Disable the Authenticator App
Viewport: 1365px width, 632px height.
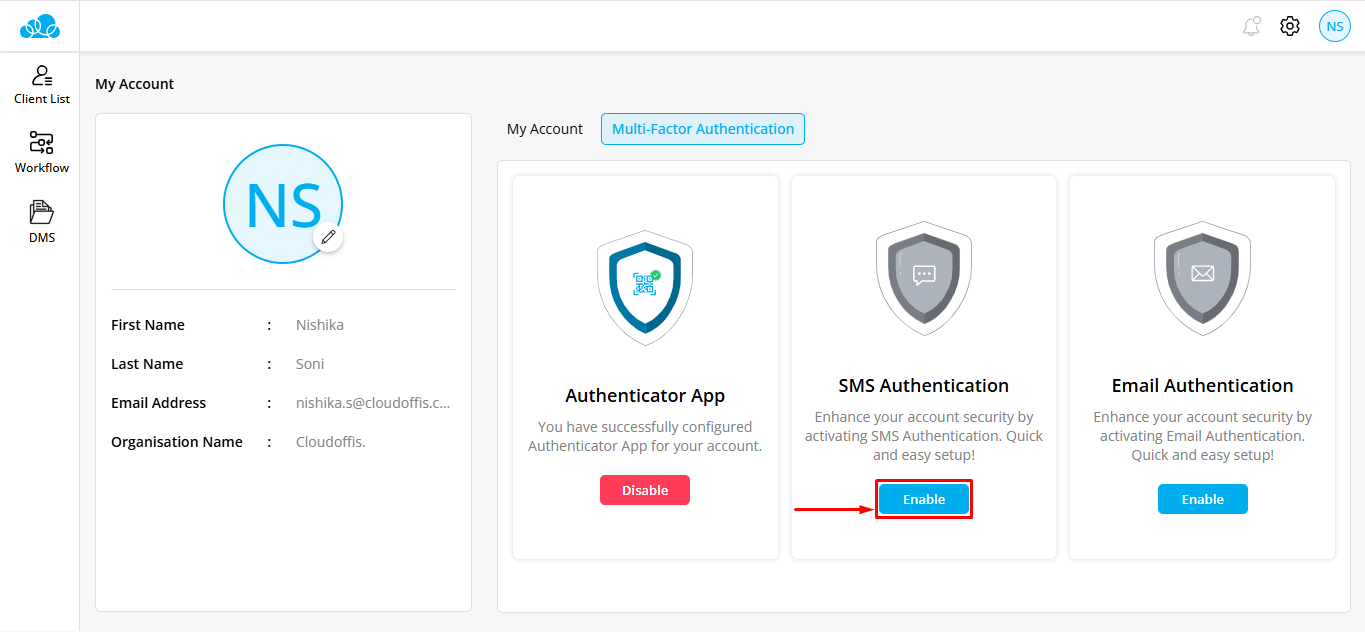pyautogui.click(x=645, y=490)
